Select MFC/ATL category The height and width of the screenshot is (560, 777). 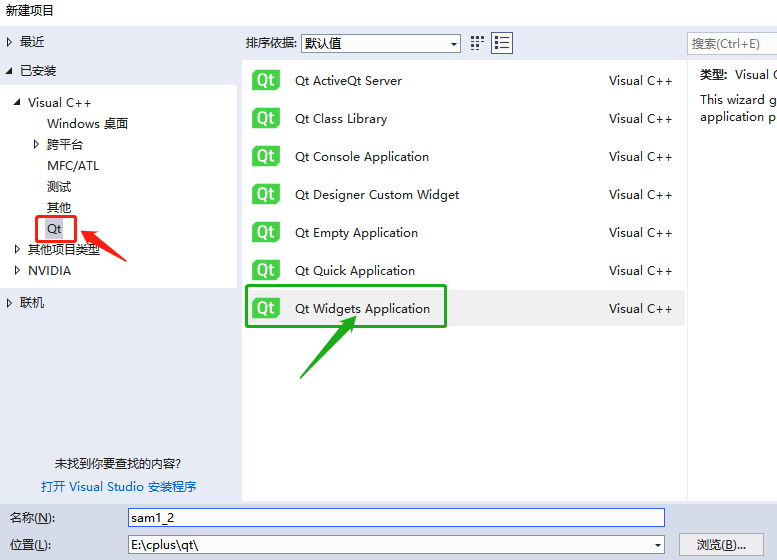click(x=73, y=166)
